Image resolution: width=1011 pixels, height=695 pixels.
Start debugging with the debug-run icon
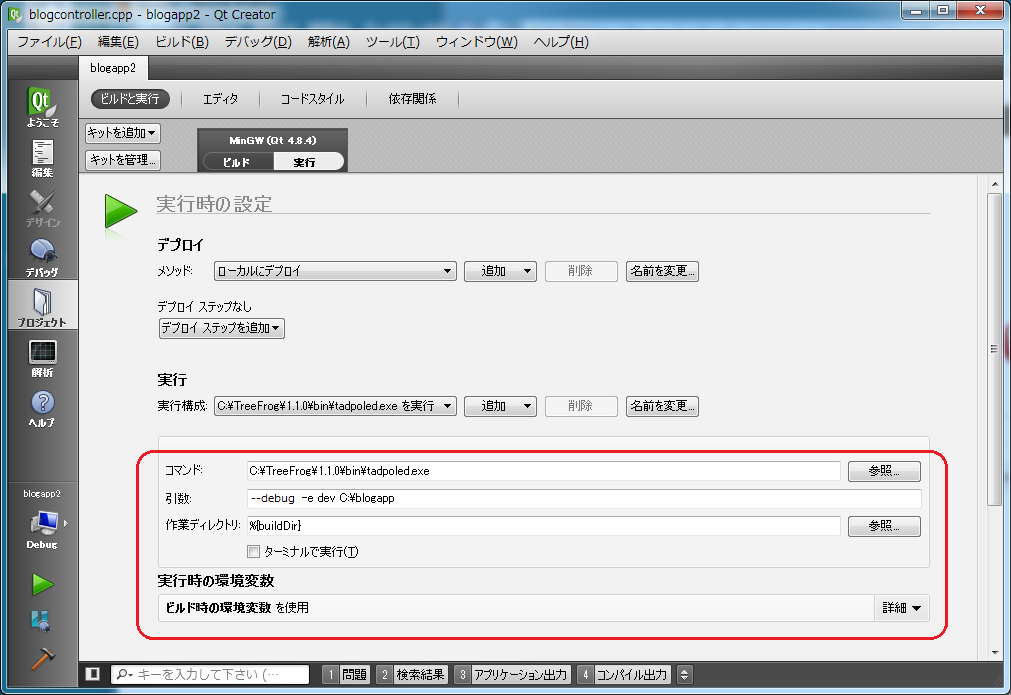pyautogui.click(x=41, y=620)
